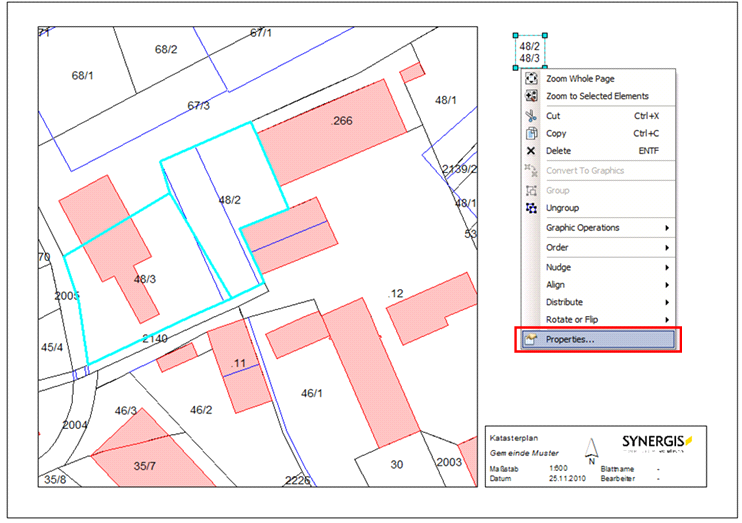Expand the Order submenu arrow
Viewport: 742px width, 523px height.
666,247
